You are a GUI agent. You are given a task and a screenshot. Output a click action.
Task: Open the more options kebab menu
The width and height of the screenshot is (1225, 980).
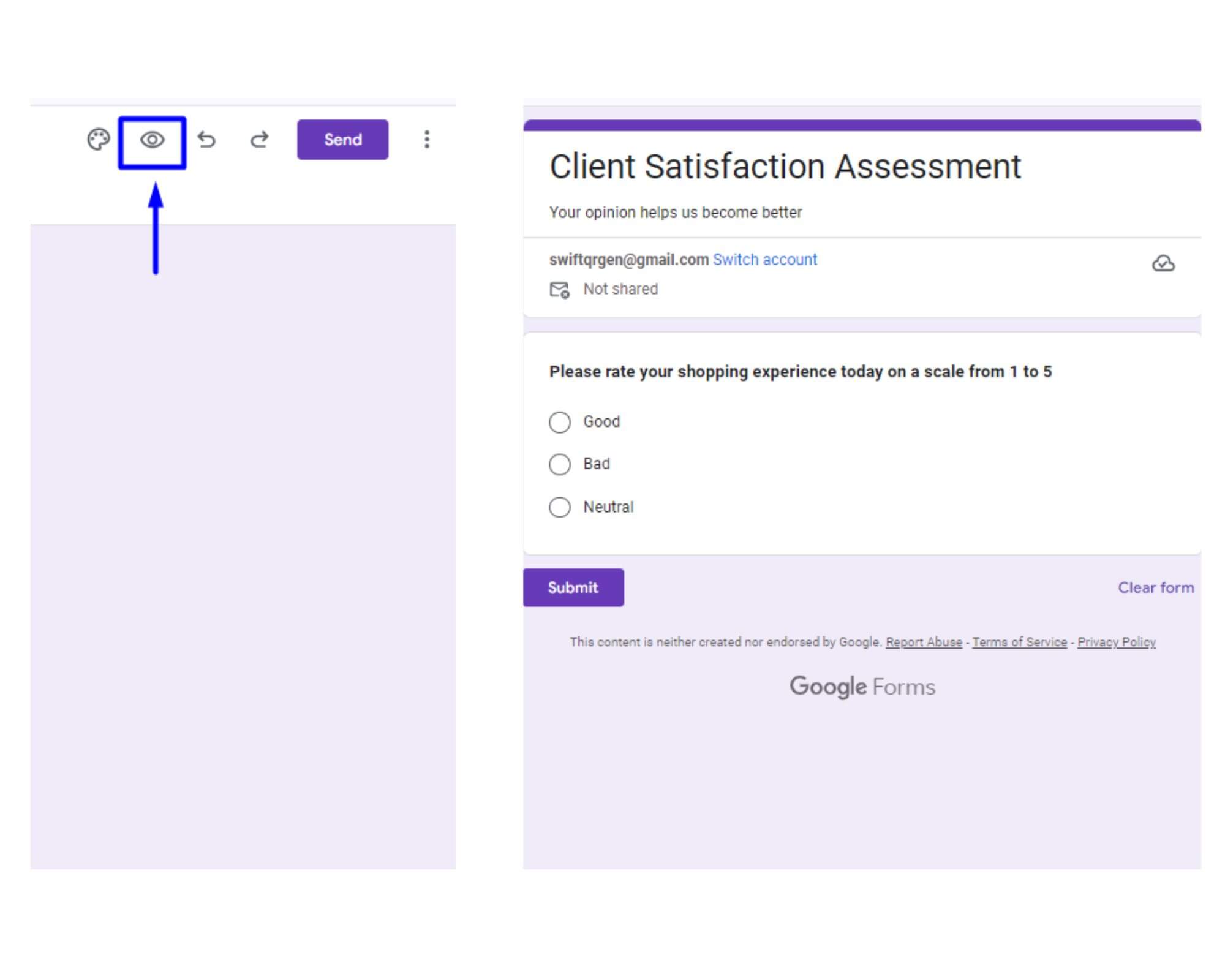coord(426,140)
